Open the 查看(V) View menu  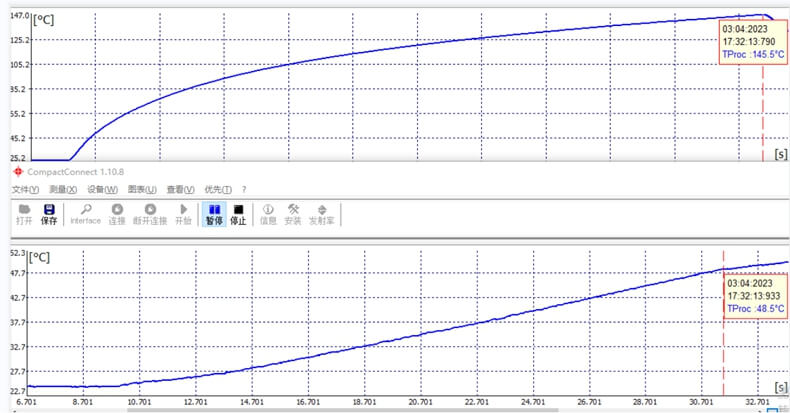pyautogui.click(x=181, y=189)
